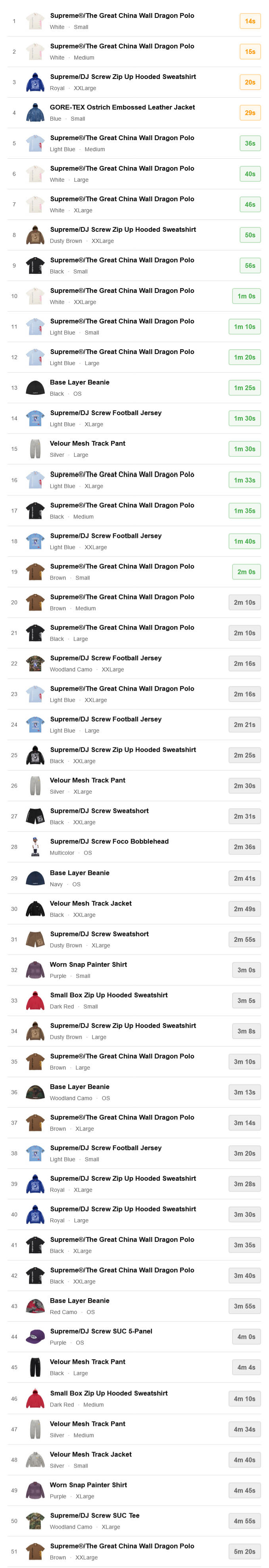
Task: Click the 29s sellout time badge
Action: click(250, 113)
